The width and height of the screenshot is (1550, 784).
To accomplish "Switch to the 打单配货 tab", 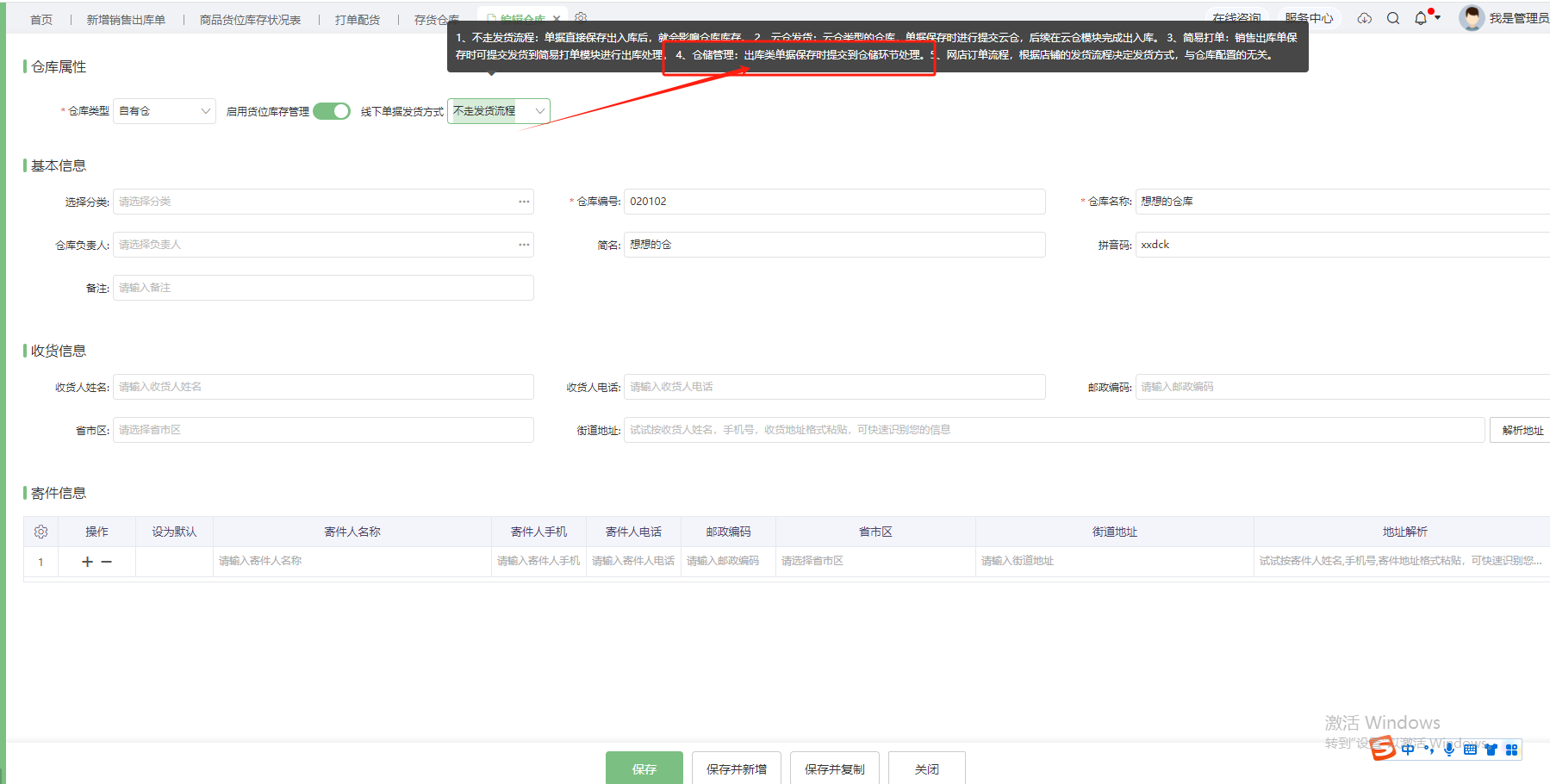I will 358,19.
